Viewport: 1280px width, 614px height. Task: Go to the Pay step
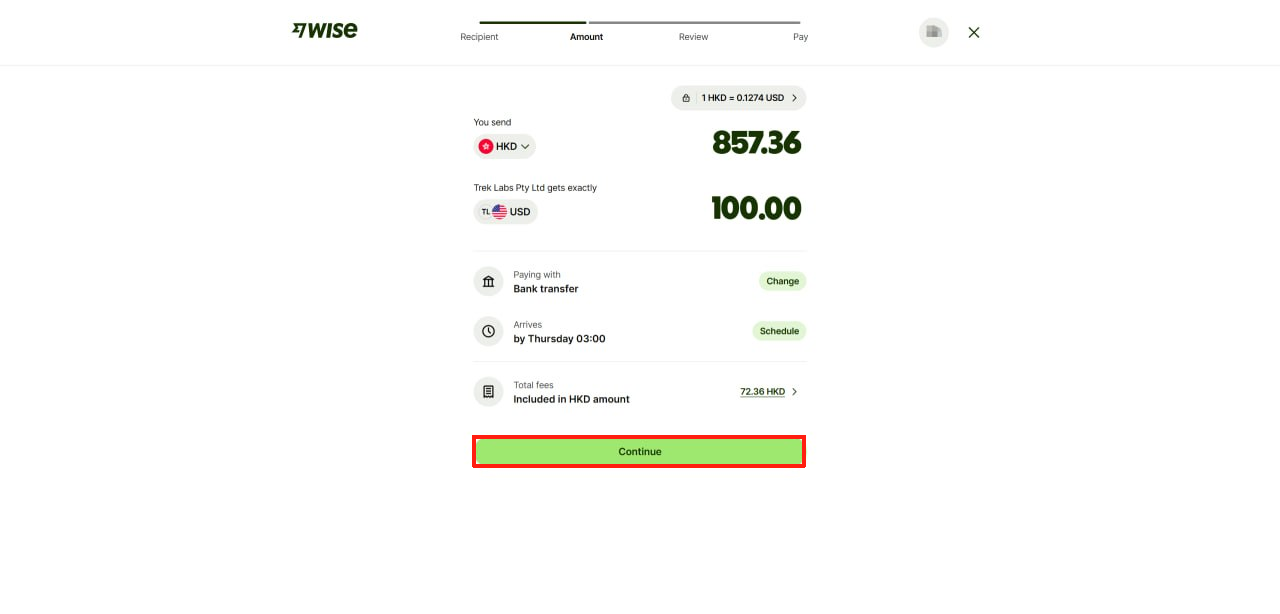tap(800, 37)
